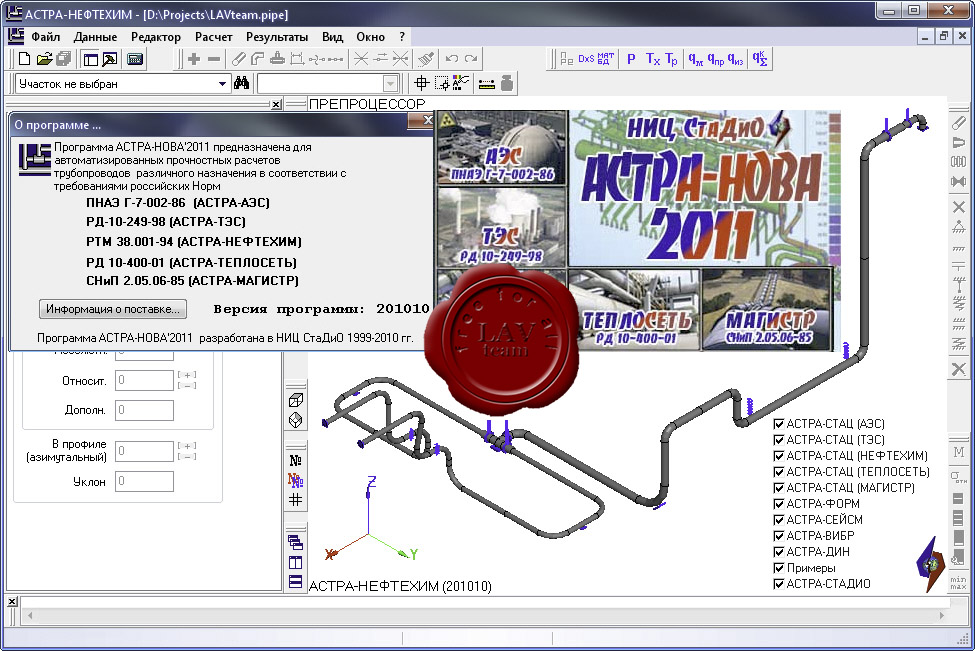
Task: Click the black № numbering icon
Action: (296, 460)
